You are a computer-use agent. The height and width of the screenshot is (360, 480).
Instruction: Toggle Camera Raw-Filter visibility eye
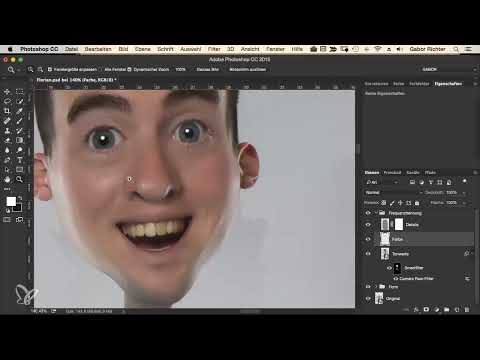click(396, 278)
